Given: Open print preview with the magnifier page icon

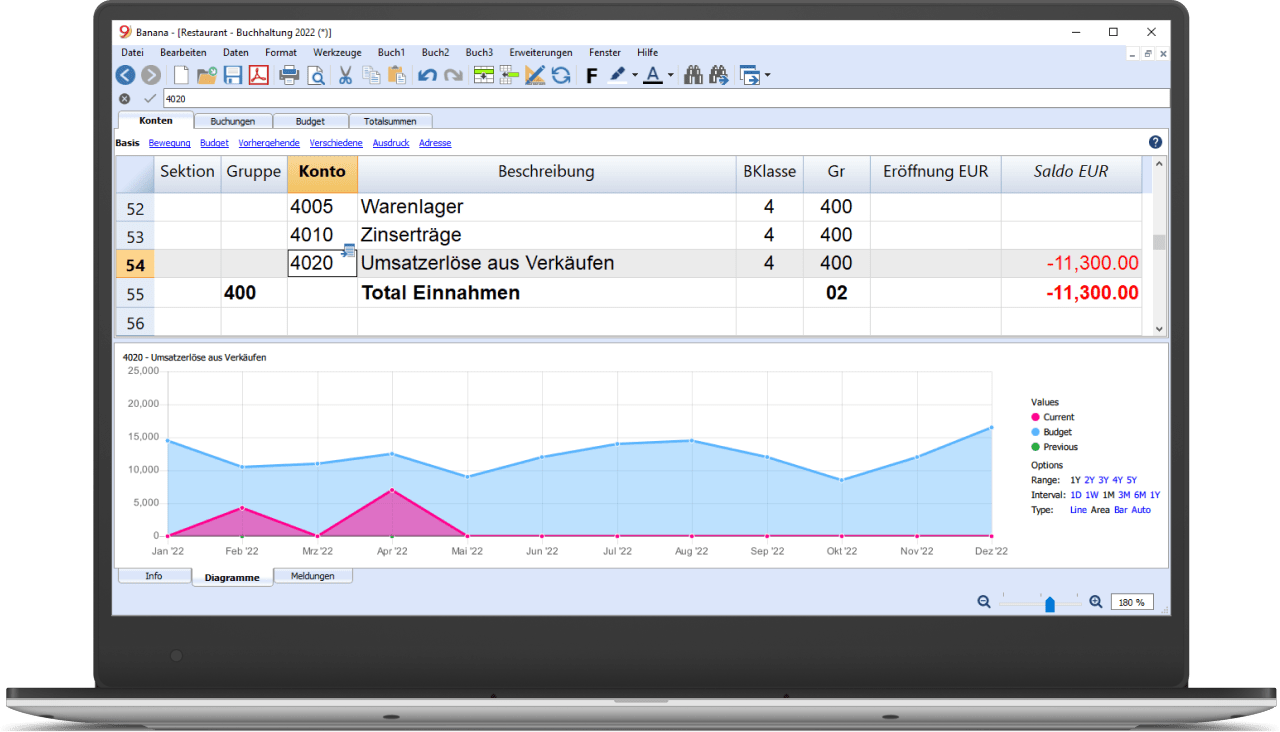Looking at the screenshot, I should pos(315,75).
